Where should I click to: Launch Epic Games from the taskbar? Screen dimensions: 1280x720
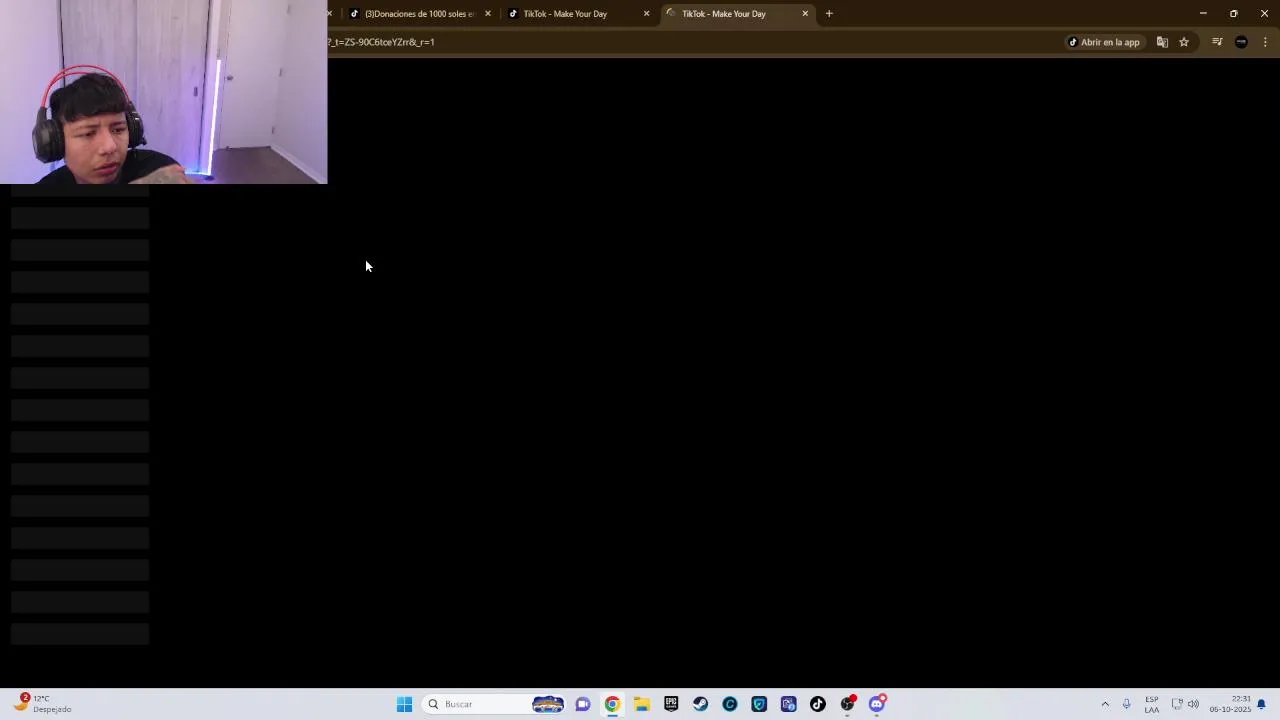pos(671,704)
